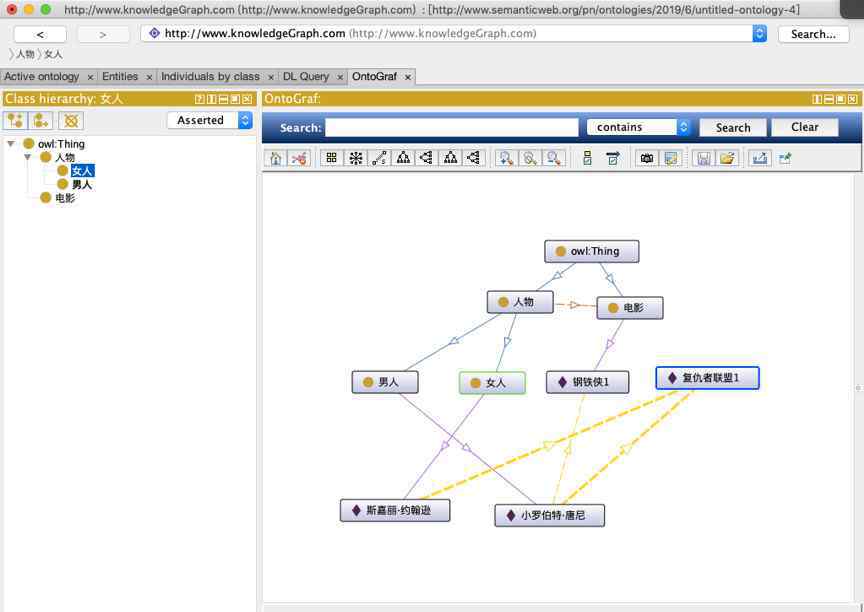Switch to the Entities tab

120,77
